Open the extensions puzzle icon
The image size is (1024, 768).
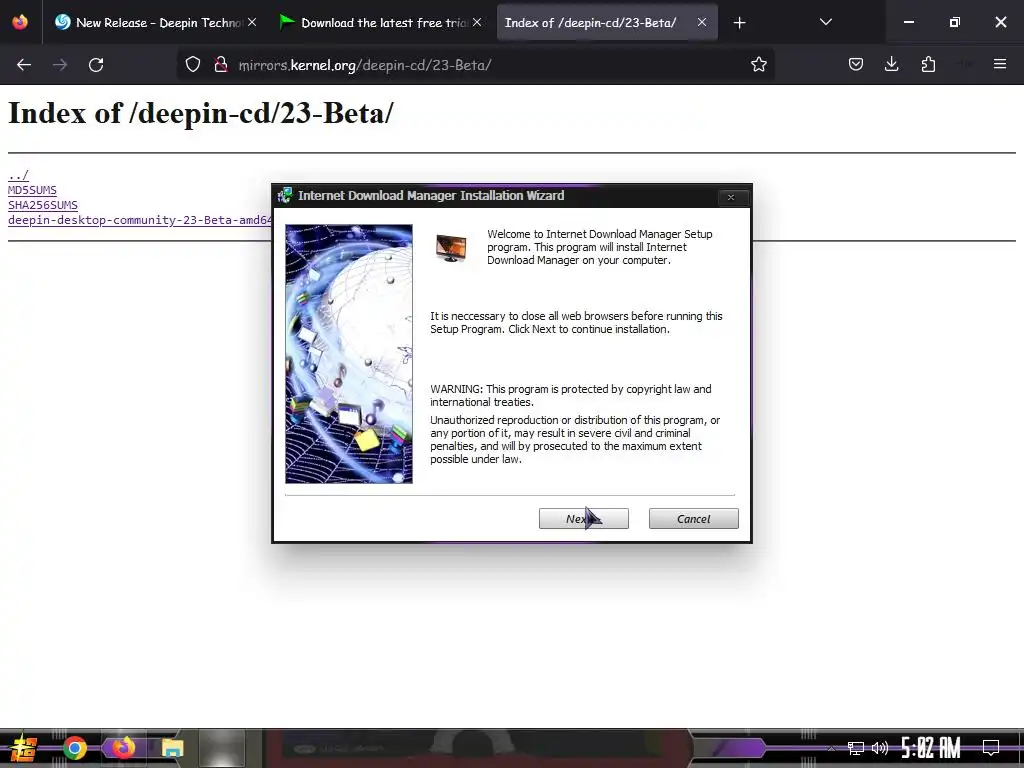[x=928, y=64]
